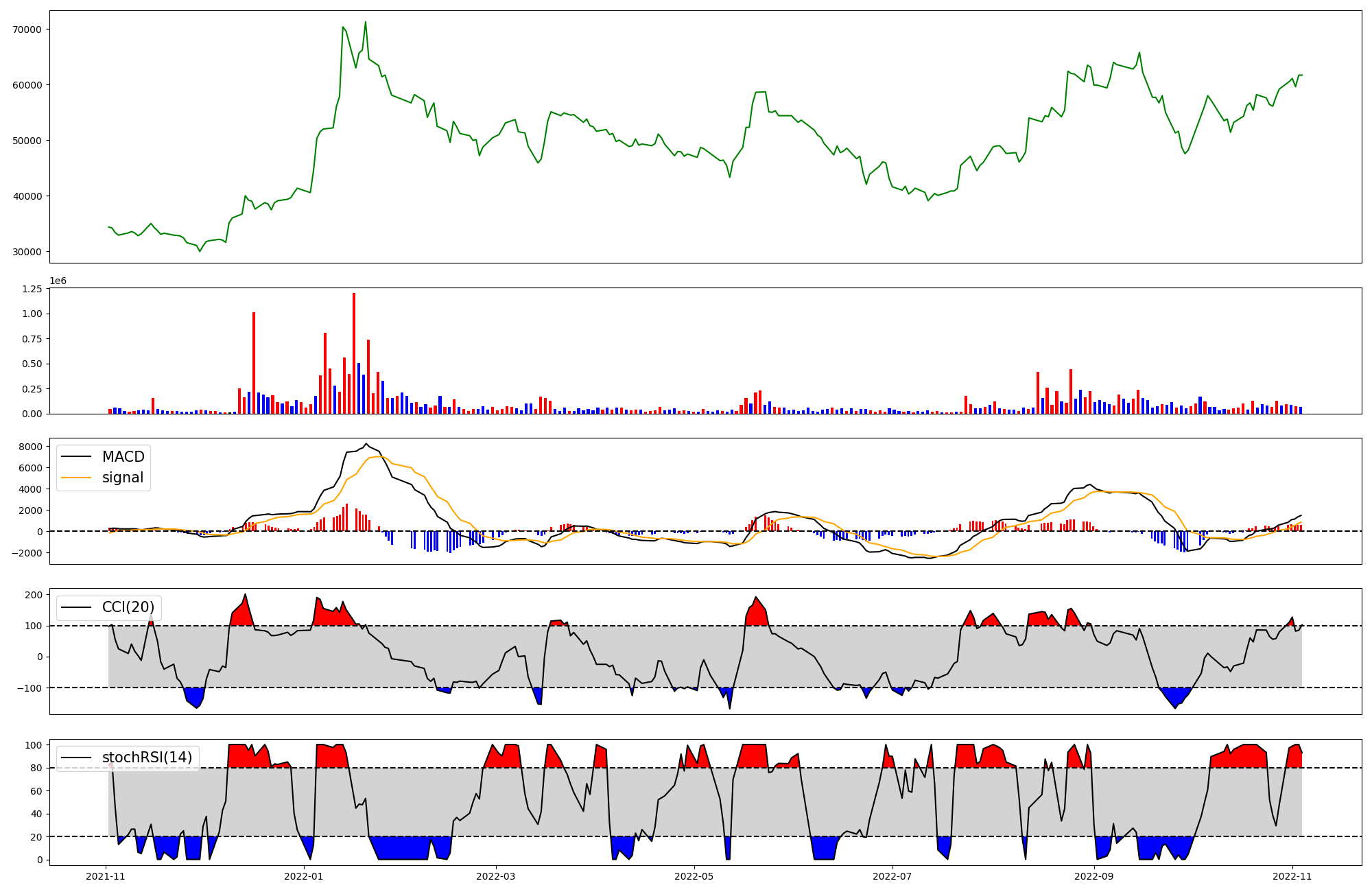Click the MACD legend label

point(123,457)
